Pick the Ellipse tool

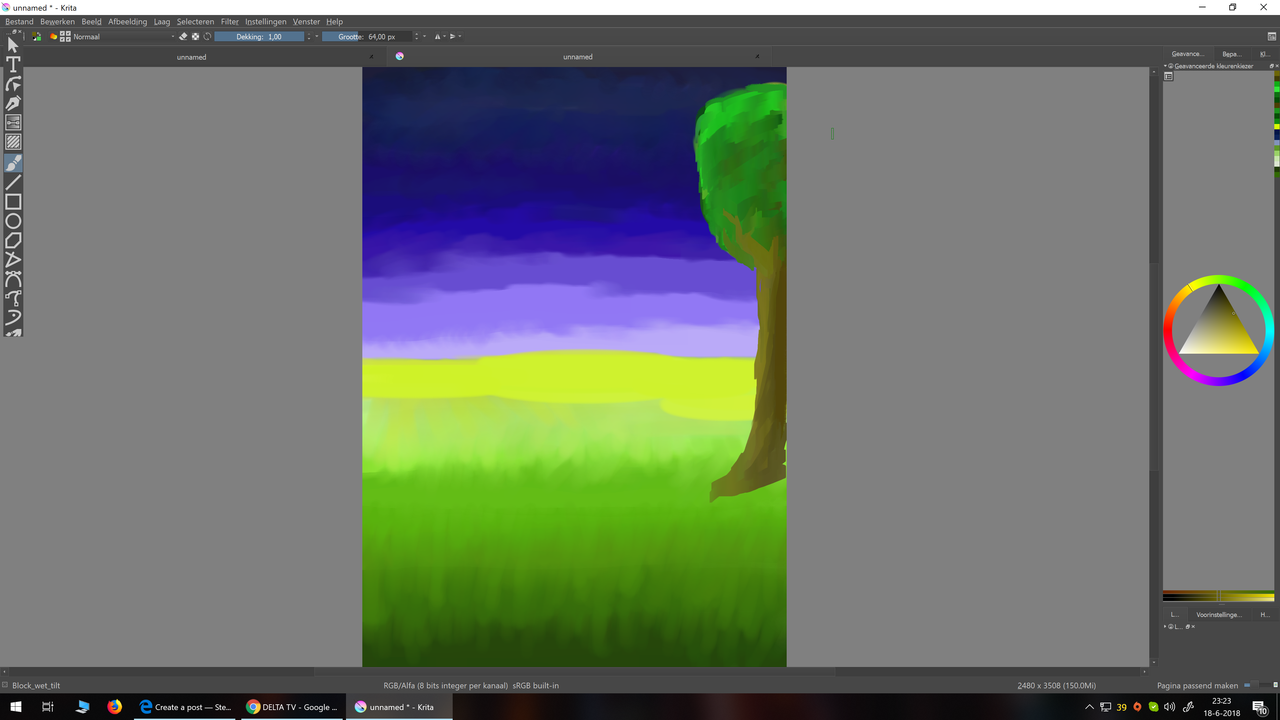pyautogui.click(x=13, y=221)
